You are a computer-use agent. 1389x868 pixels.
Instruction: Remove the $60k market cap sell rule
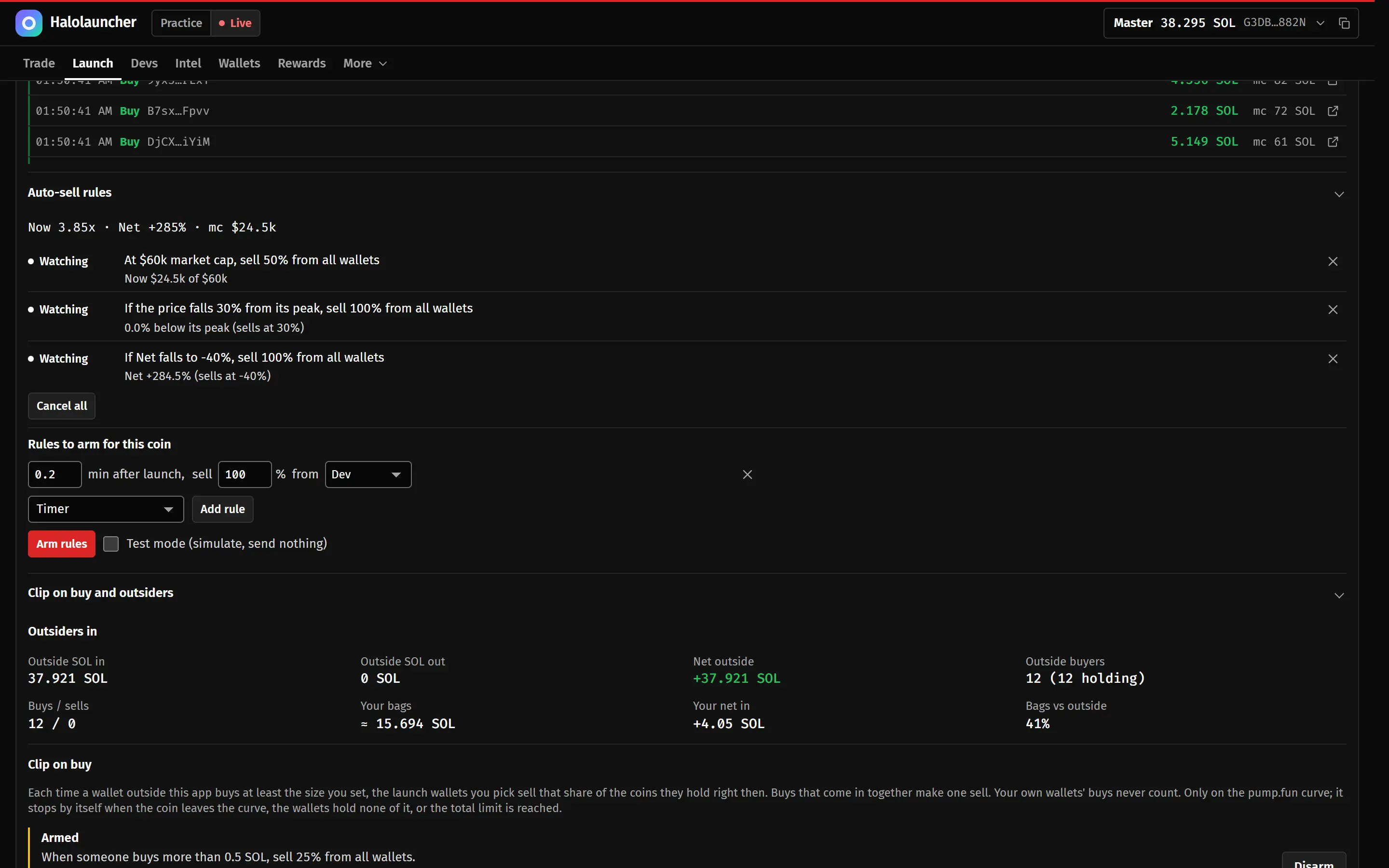click(1333, 261)
